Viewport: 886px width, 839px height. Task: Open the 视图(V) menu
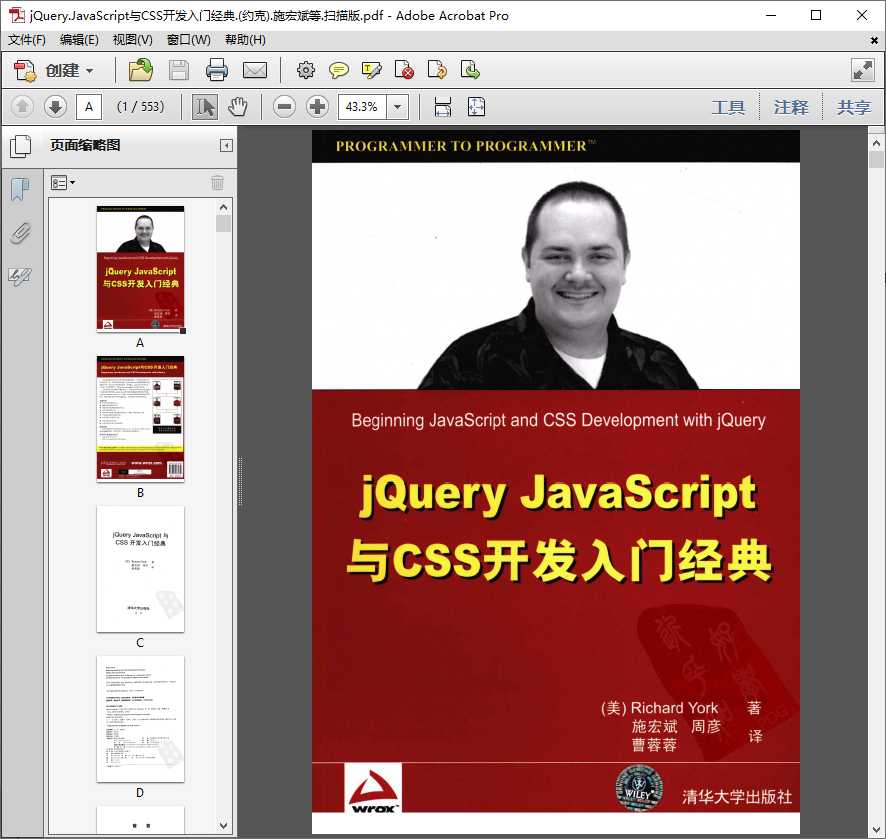coord(132,40)
